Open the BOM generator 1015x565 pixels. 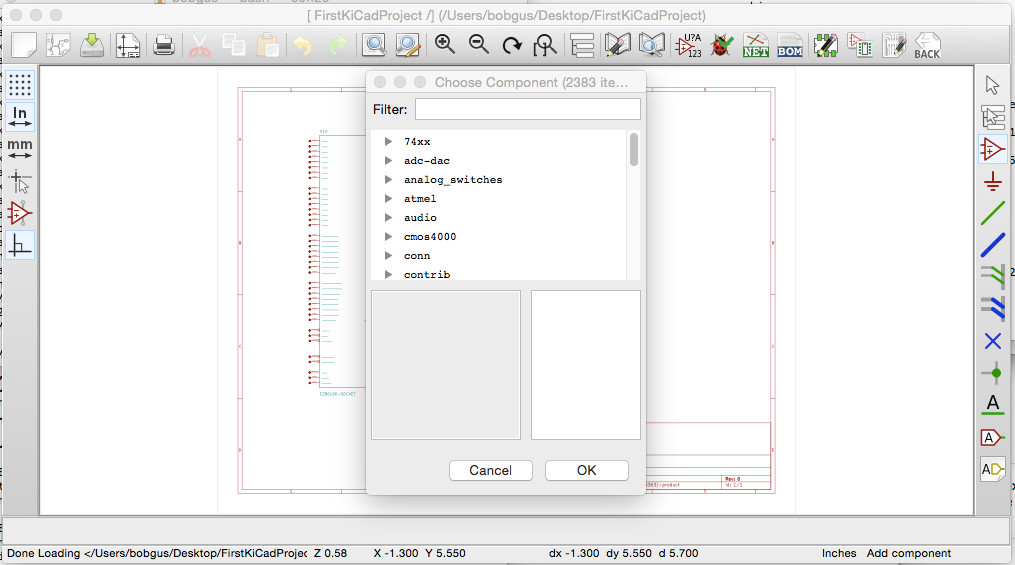pyautogui.click(x=790, y=46)
